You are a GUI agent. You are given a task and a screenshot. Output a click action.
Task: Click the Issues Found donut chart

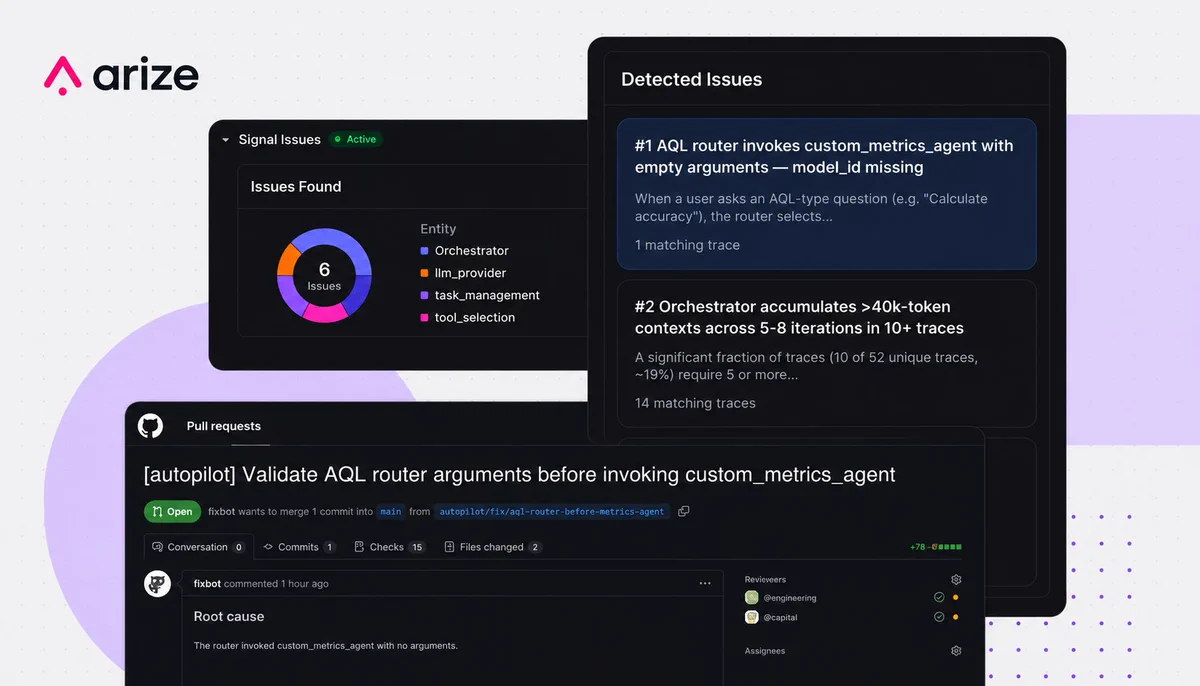click(324, 275)
